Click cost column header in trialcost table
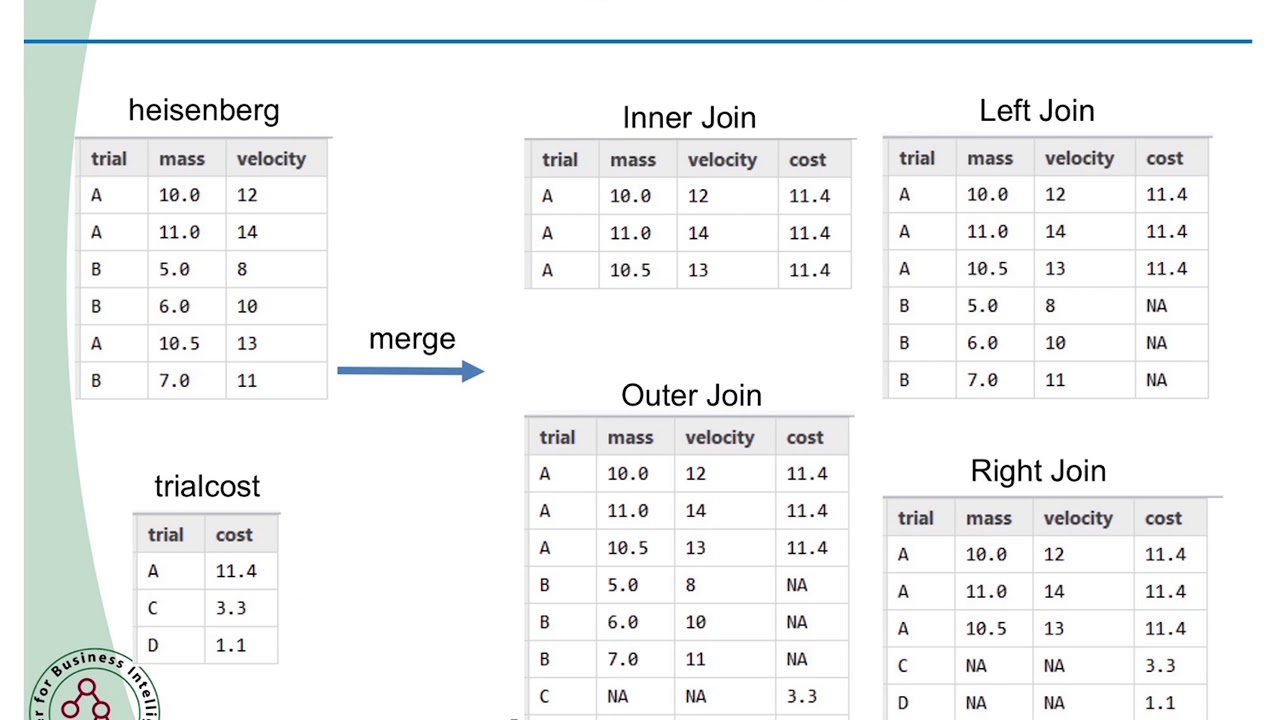1280x720 pixels. (x=234, y=535)
